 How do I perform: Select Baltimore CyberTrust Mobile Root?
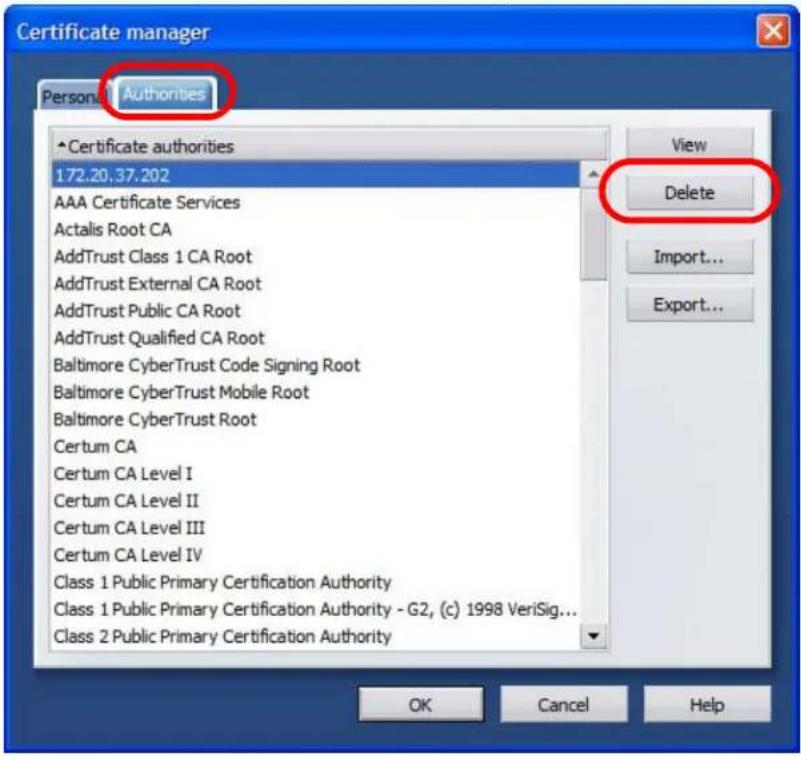pyautogui.click(x=316, y=392)
